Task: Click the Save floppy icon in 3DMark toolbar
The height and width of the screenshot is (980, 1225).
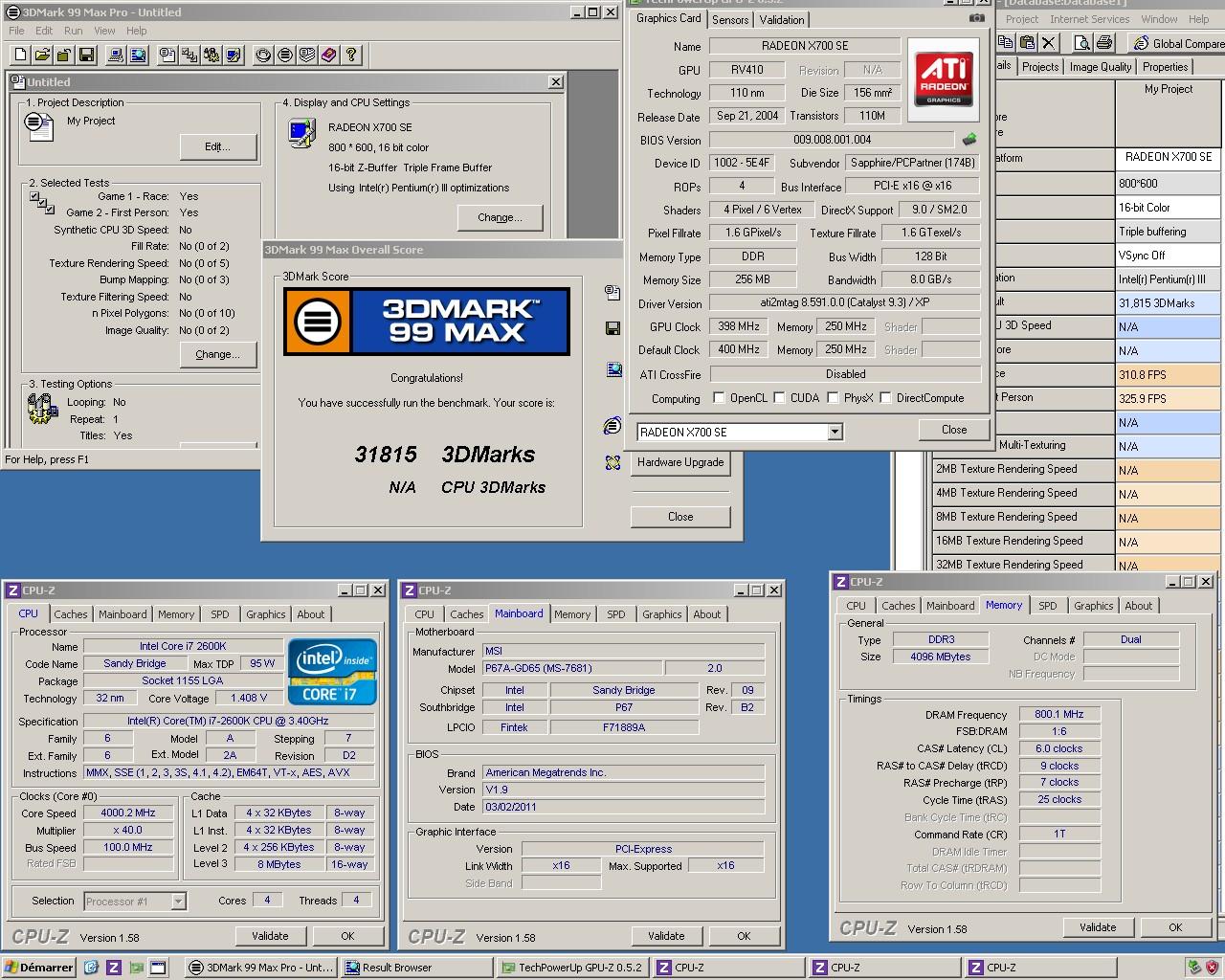Action: point(86,55)
